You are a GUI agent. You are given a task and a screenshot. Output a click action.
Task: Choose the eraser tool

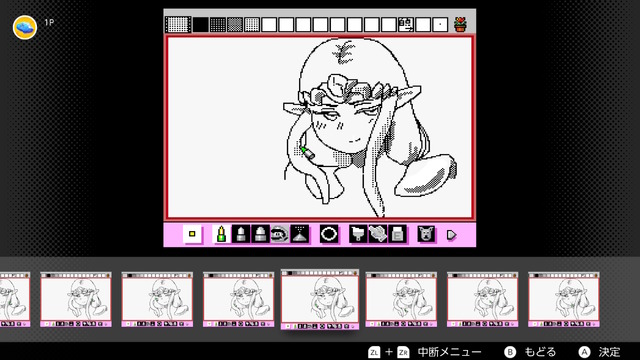pyautogui.click(x=397, y=234)
